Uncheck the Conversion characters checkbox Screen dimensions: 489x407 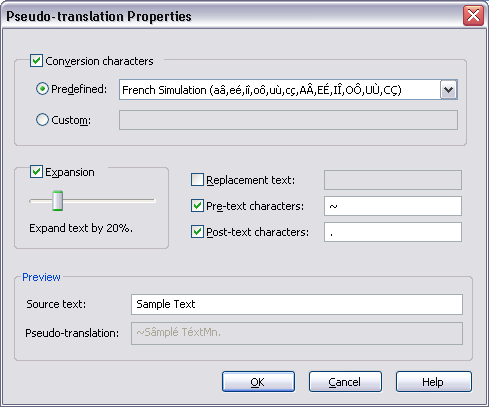(x=36, y=61)
